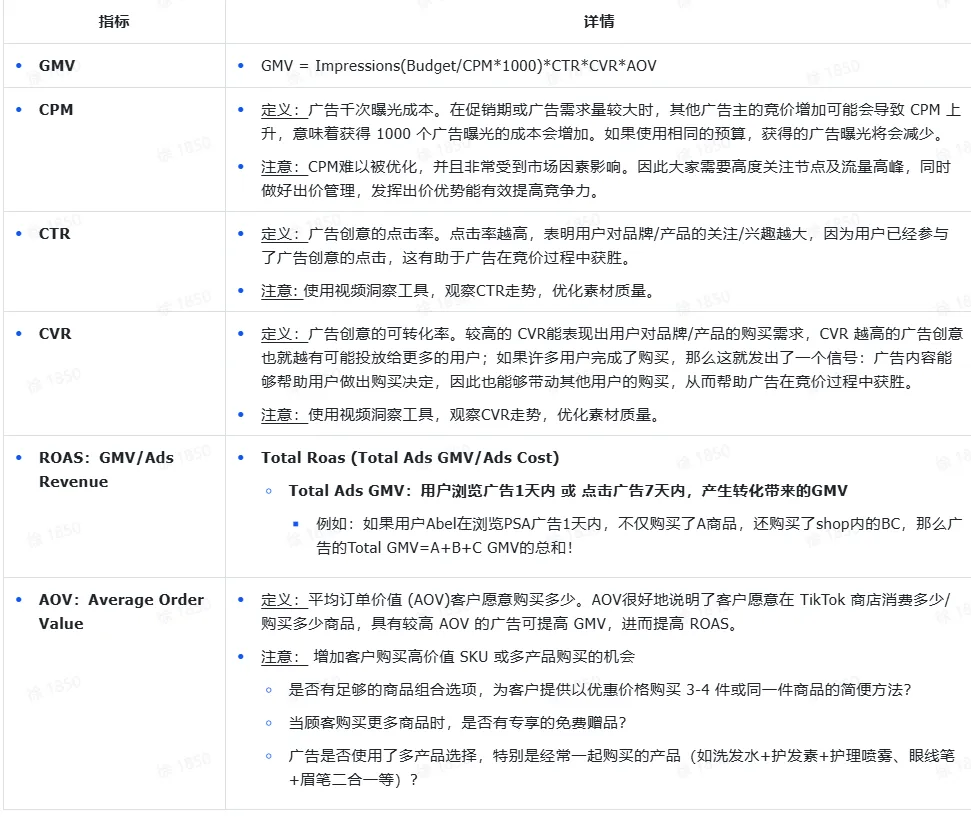This screenshot has height=817, width=971.
Task: Click the Total Roas (Total Ads GMV/Ads Cost) heading
Action: pos(410,458)
